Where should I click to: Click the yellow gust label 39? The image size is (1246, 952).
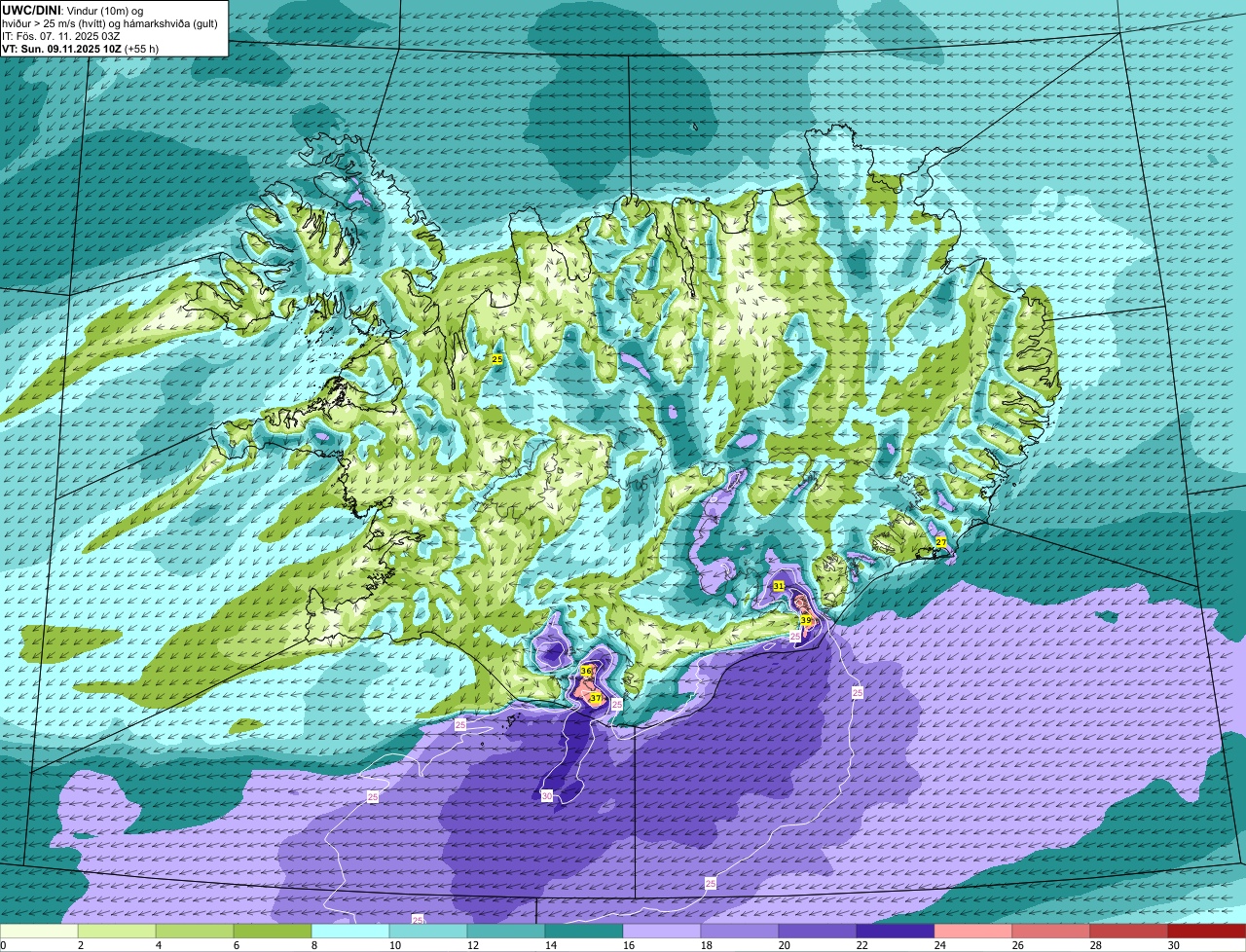point(806,620)
